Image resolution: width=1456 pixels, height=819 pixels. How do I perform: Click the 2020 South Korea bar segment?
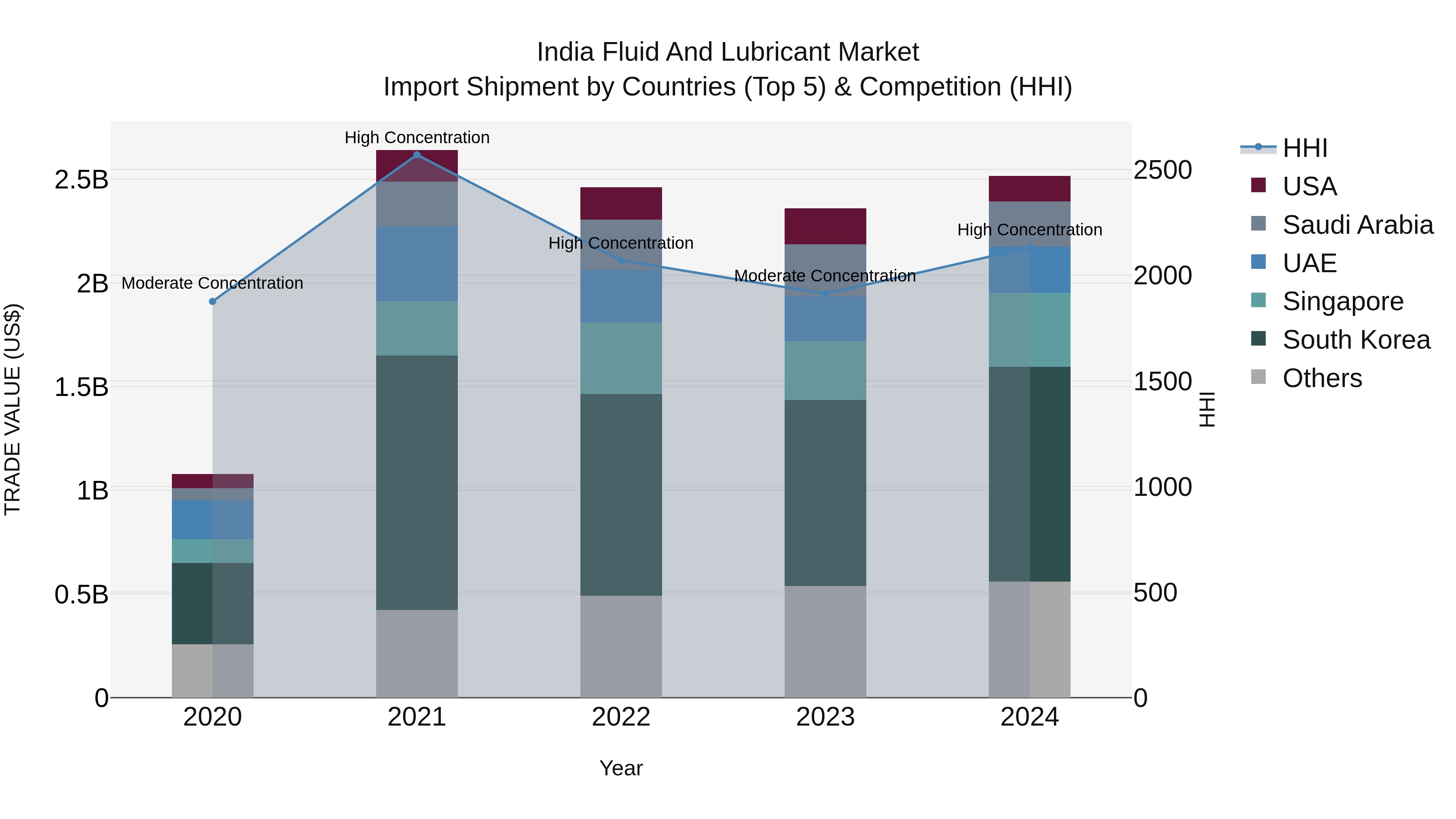tap(212, 604)
